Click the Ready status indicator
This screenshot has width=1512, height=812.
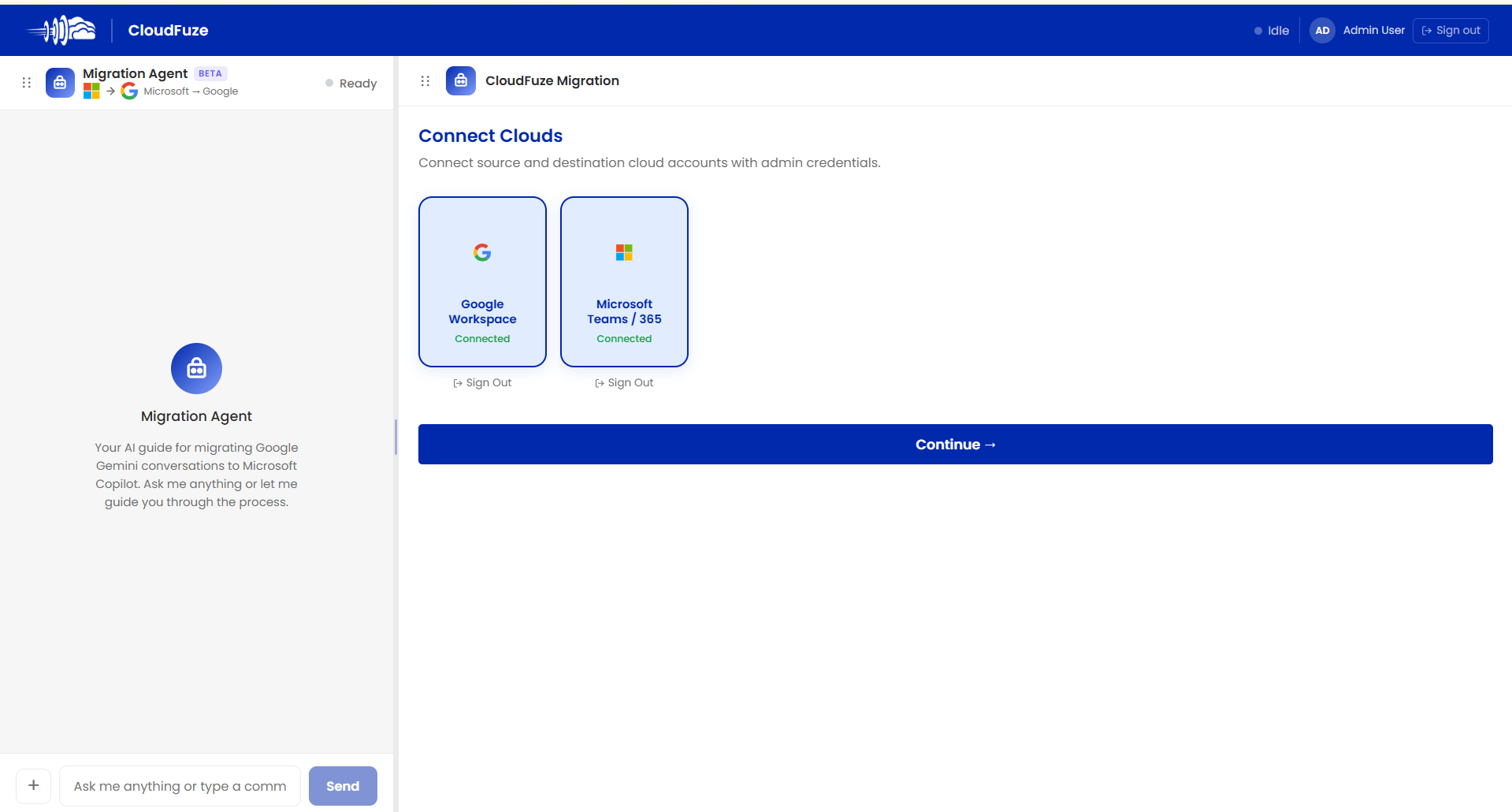pyautogui.click(x=351, y=84)
